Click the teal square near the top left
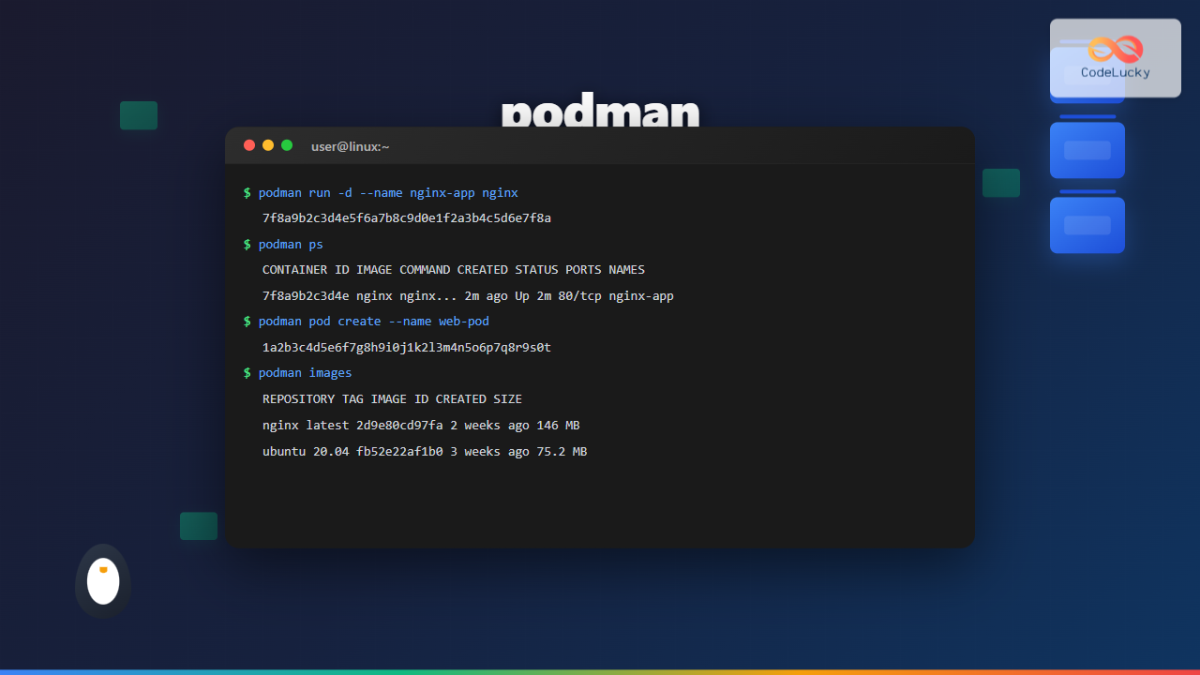The image size is (1200, 675). click(138, 115)
